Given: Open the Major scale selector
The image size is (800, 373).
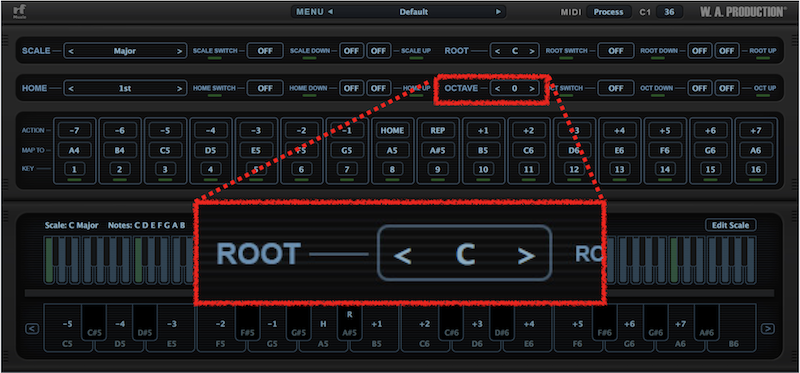Looking at the screenshot, I should [125, 51].
